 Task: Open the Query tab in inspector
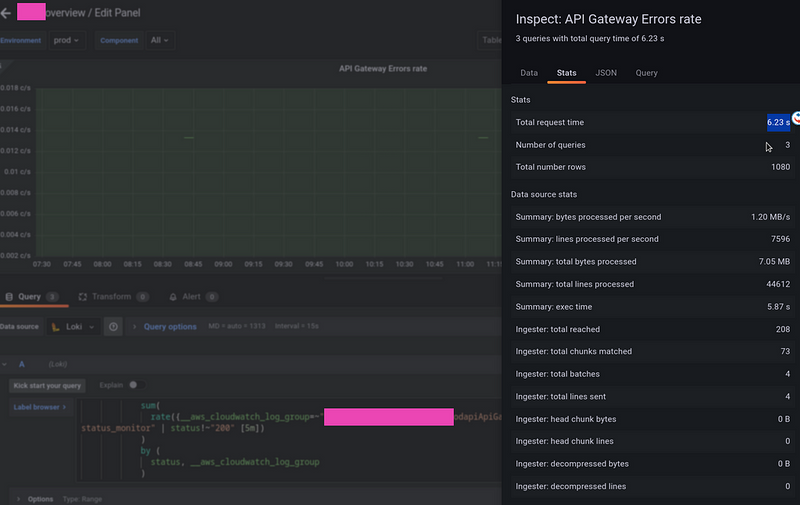tap(646, 73)
